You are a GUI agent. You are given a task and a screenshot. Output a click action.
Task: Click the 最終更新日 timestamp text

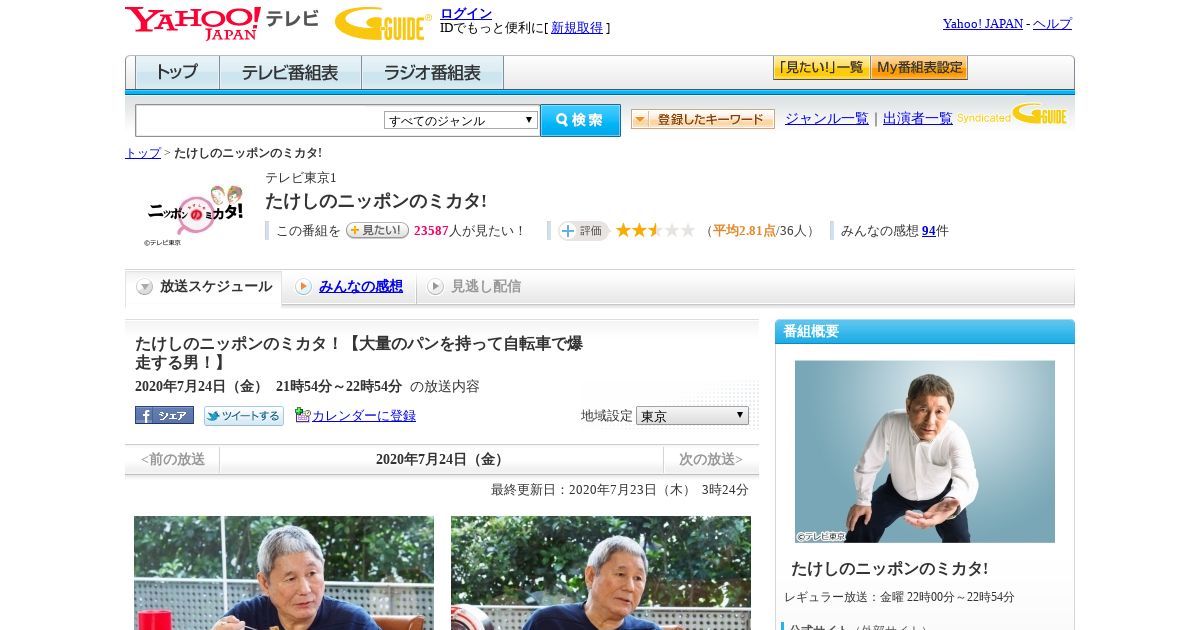point(620,490)
